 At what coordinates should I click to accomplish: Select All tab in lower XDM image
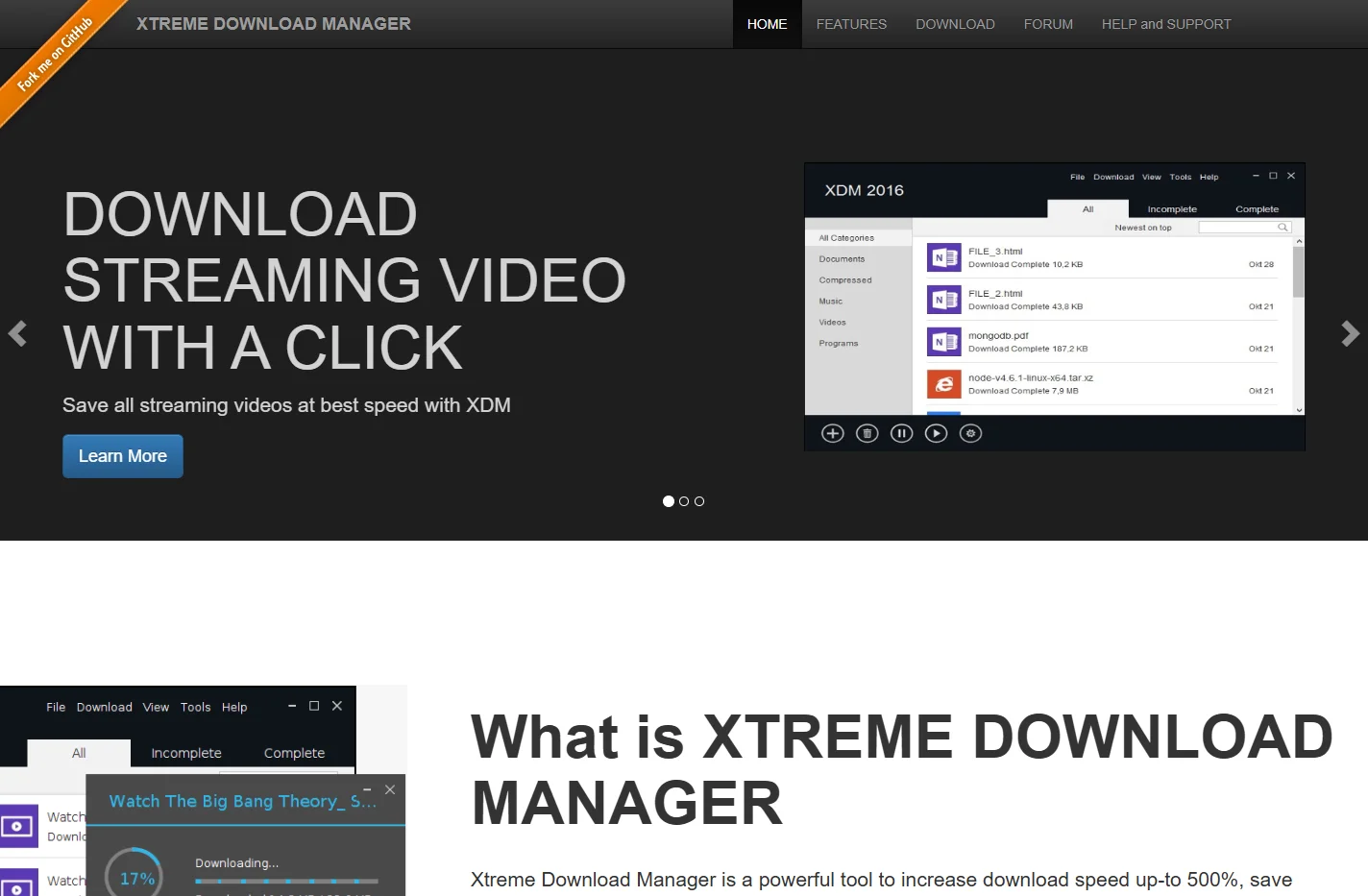pos(79,753)
